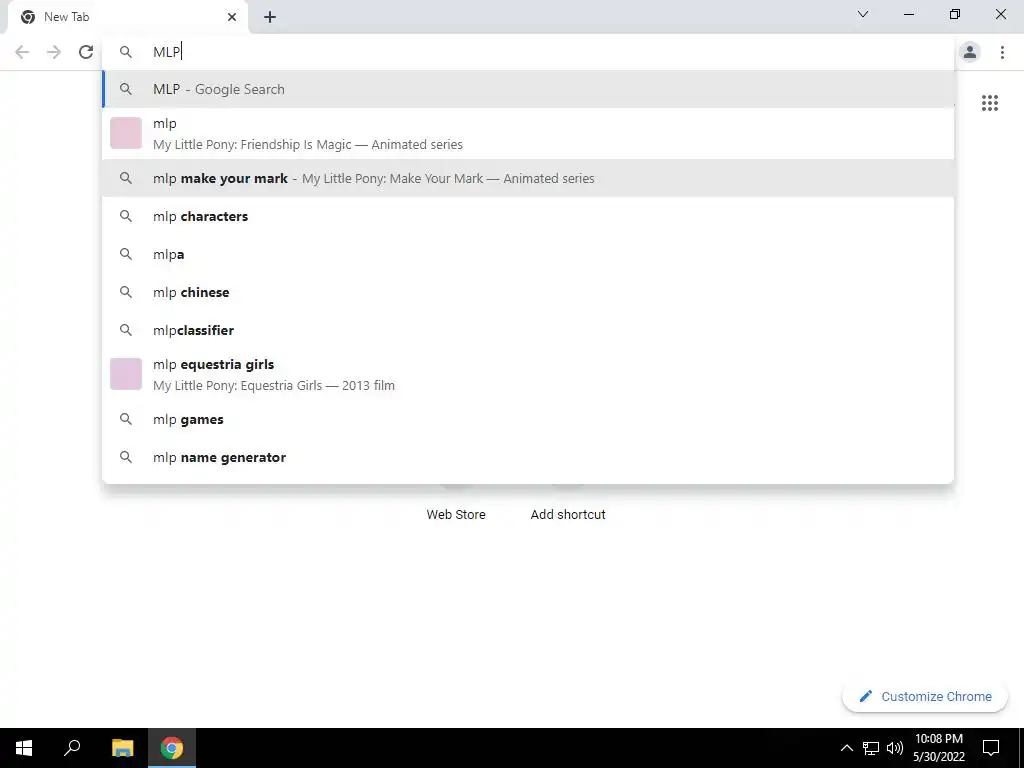Click the search icon beside 'mlp chinese'
This screenshot has height=768, width=1024.
[126, 292]
